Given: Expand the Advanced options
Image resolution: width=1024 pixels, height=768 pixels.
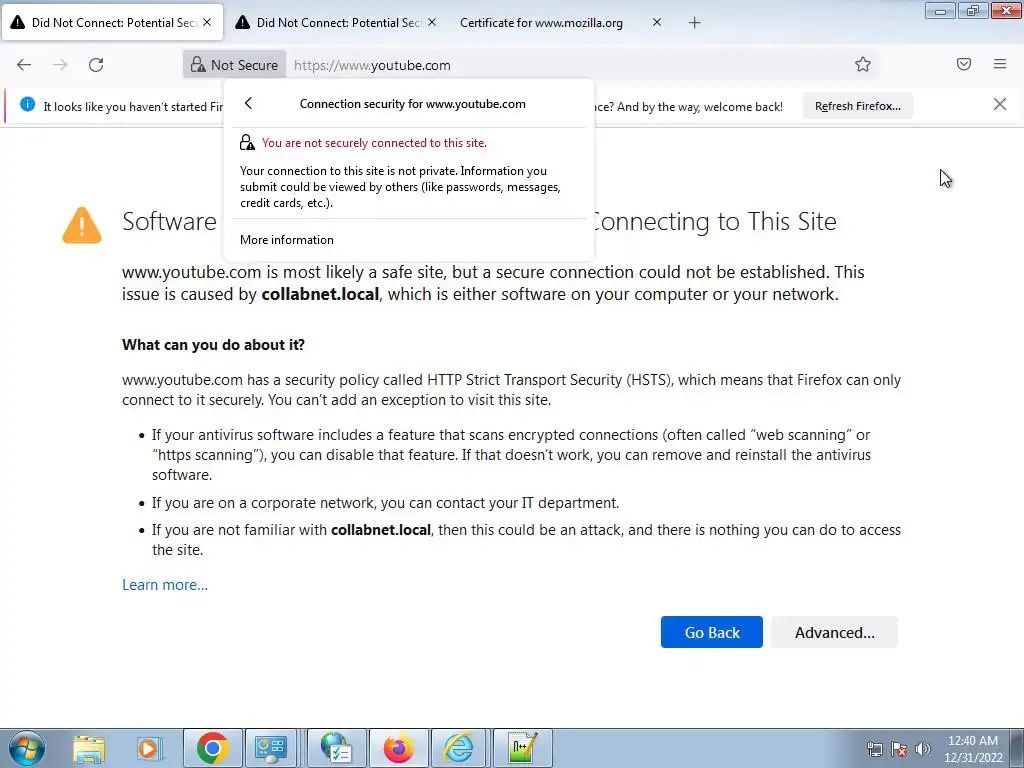Looking at the screenshot, I should 835,632.
